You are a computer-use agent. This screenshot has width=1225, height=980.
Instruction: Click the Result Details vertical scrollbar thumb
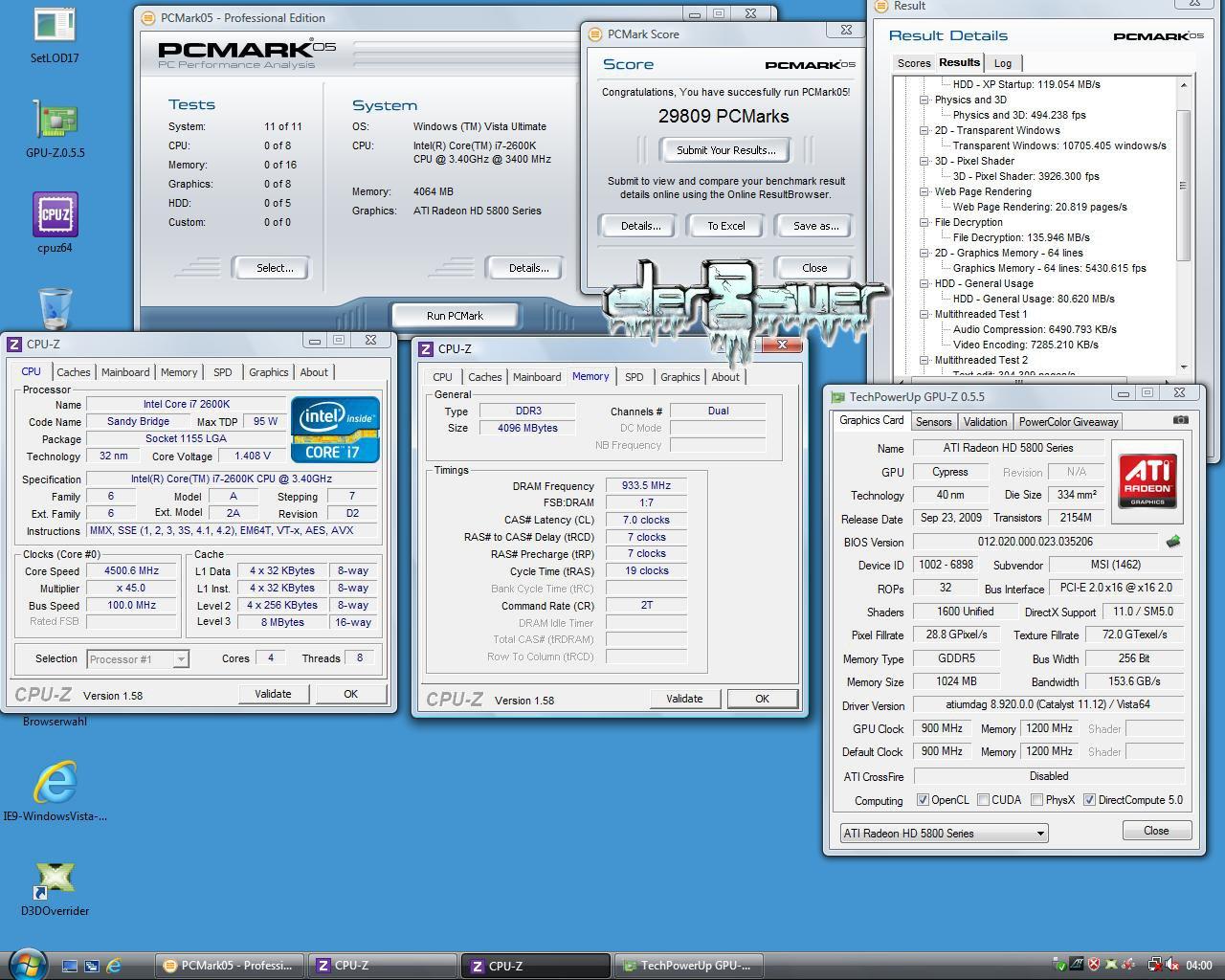(1183, 185)
